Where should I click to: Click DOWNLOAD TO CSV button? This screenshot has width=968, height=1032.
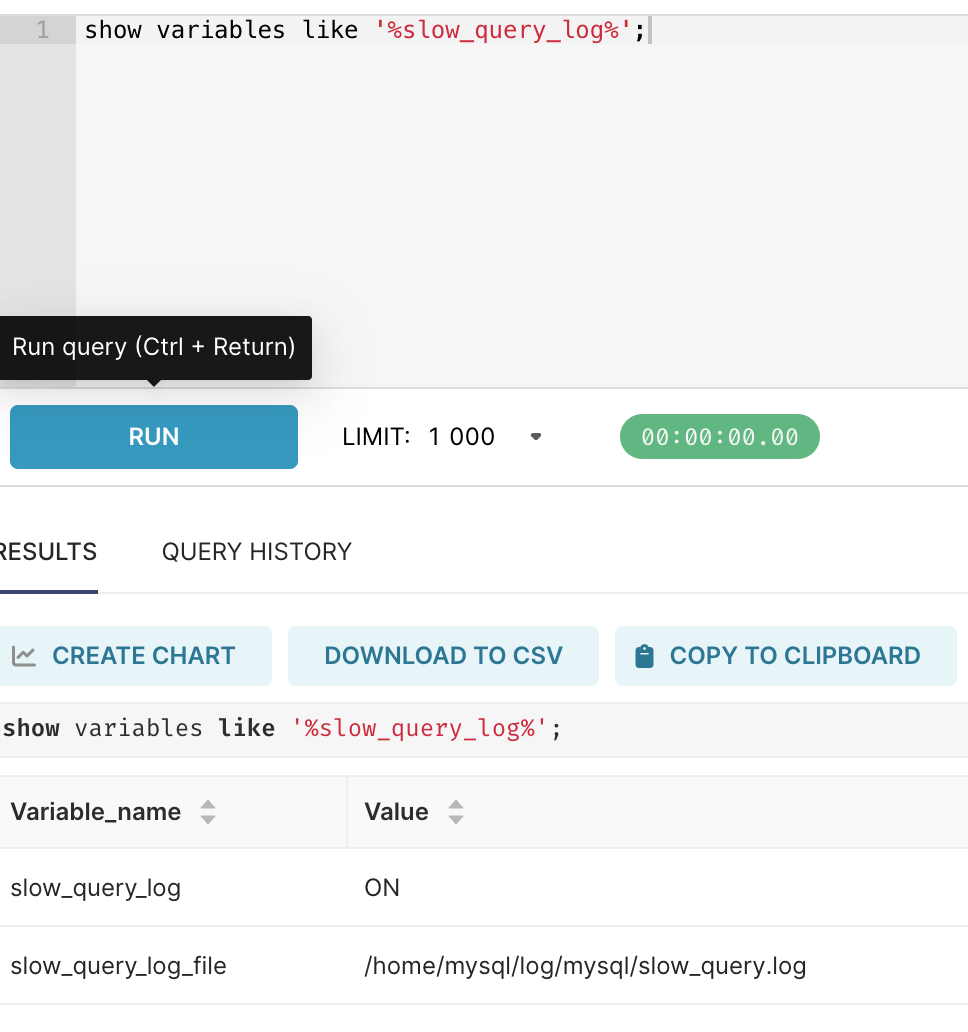coord(444,656)
